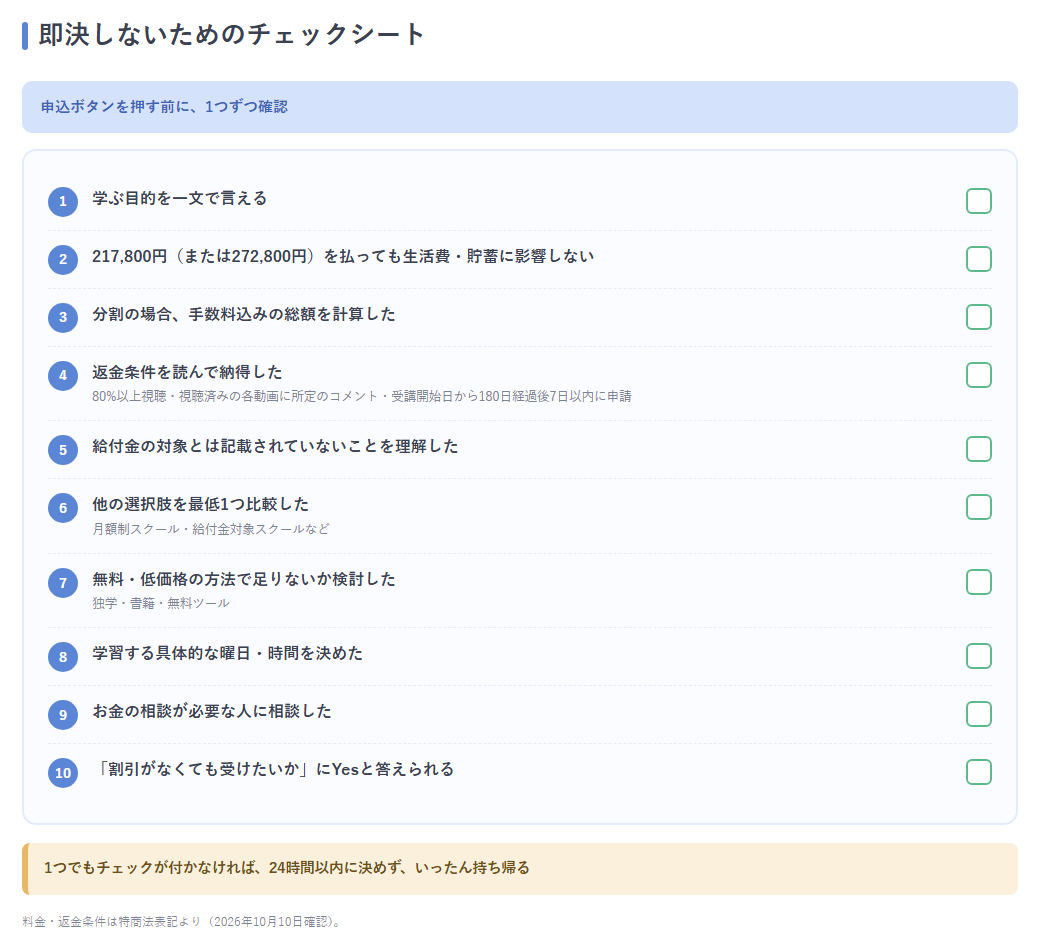Click the text 給付金の対象とは記載されていないことを理解した
1040x949 pixels.
[275, 446]
